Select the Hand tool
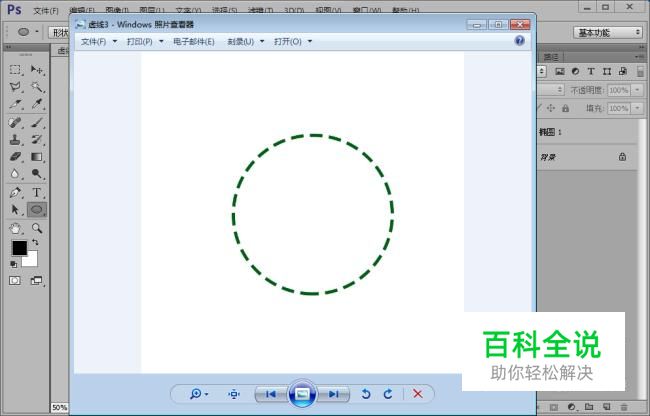 click(x=15, y=228)
